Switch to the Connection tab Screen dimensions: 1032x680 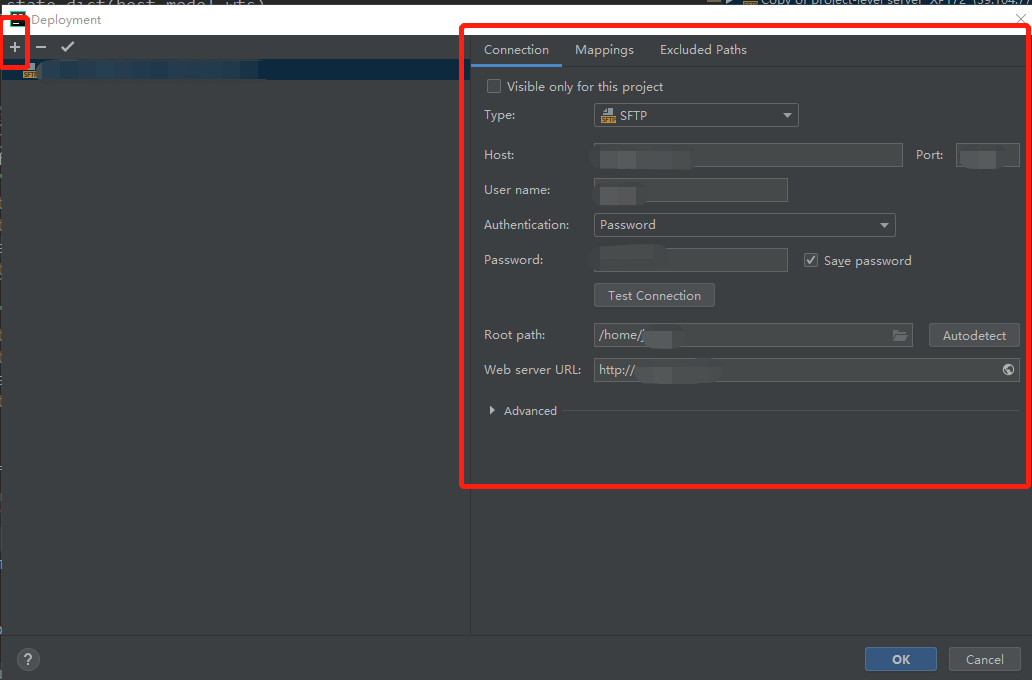[516, 50]
